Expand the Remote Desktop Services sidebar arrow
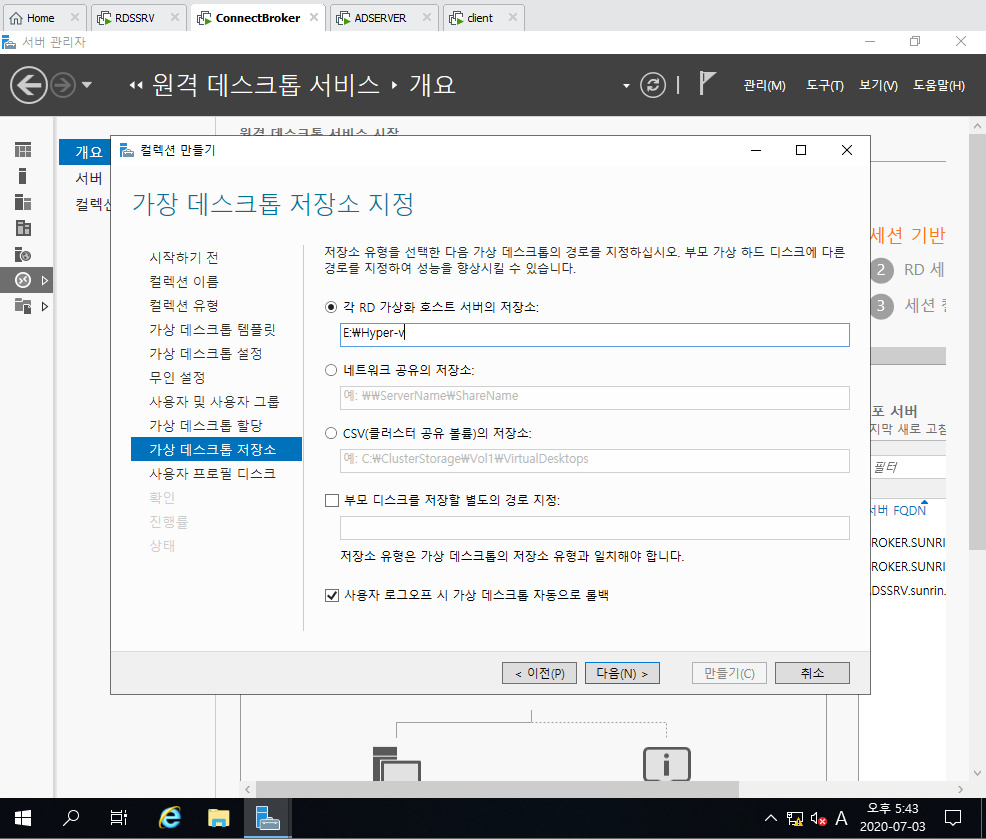The width and height of the screenshot is (986, 839). (x=45, y=281)
